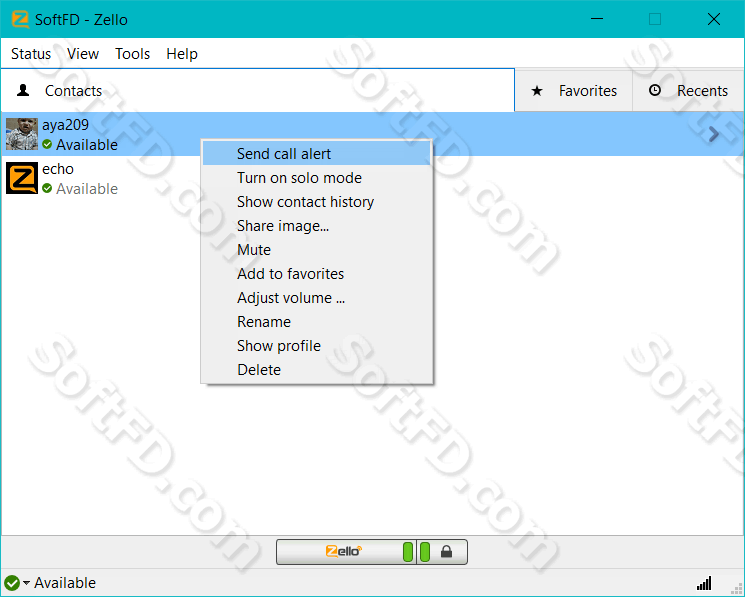The width and height of the screenshot is (745, 597).
Task: Click the green Available status icon in status bar
Action: [12, 583]
